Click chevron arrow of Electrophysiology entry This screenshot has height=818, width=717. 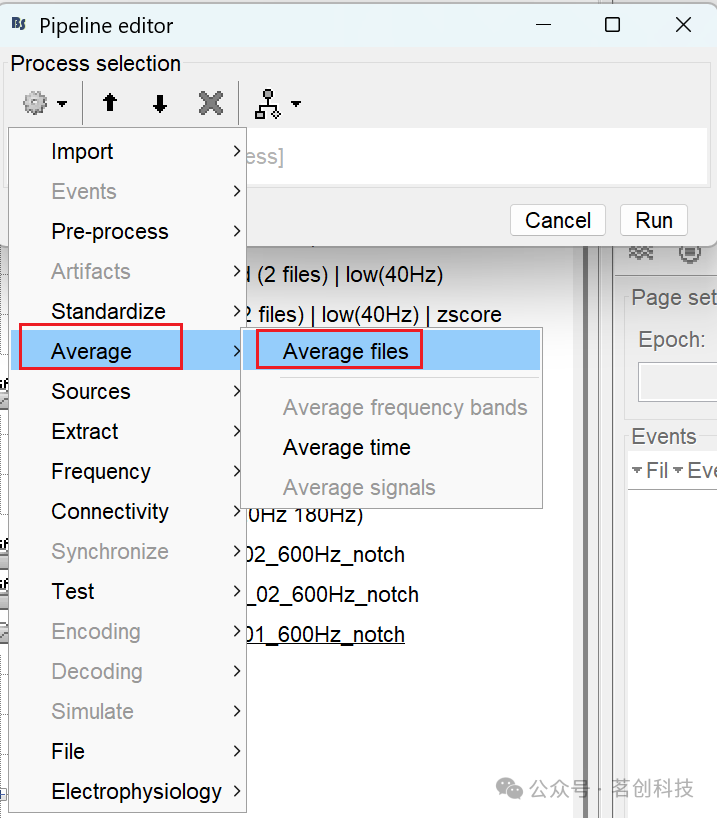(x=237, y=791)
